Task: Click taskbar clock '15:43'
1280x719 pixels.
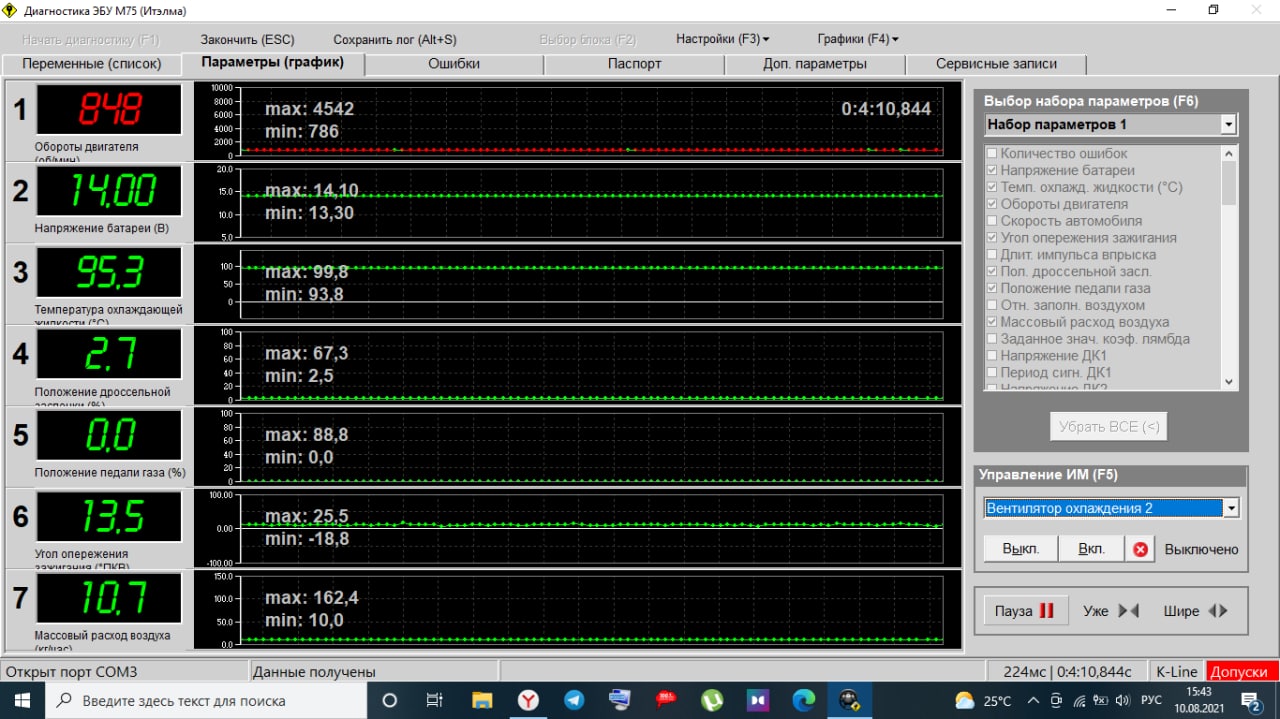Action: (1198, 691)
